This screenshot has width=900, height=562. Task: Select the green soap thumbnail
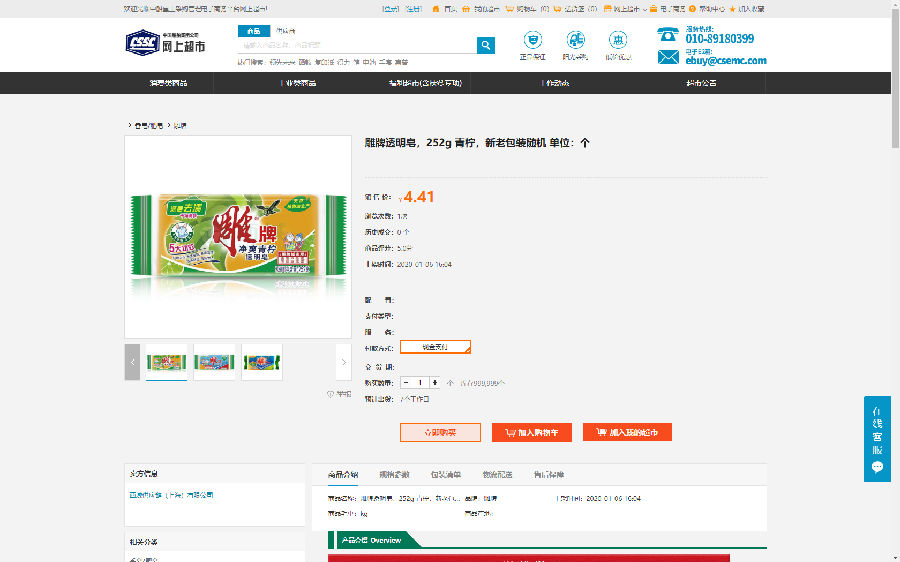pyautogui.click(x=166, y=362)
